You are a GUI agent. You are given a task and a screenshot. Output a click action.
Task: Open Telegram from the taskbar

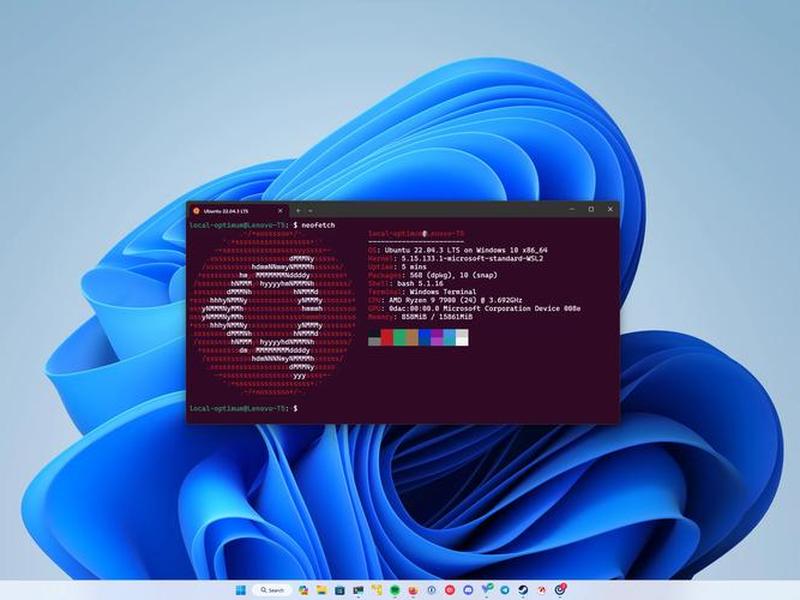(x=505, y=590)
